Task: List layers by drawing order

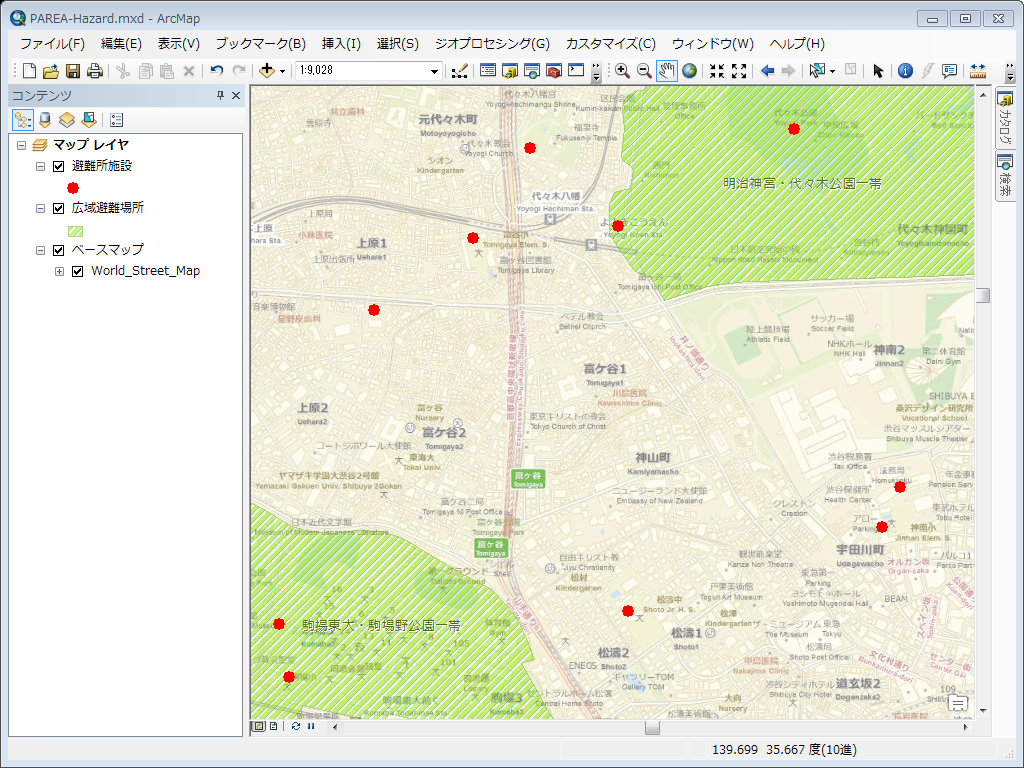Action: pyautogui.click(x=23, y=120)
